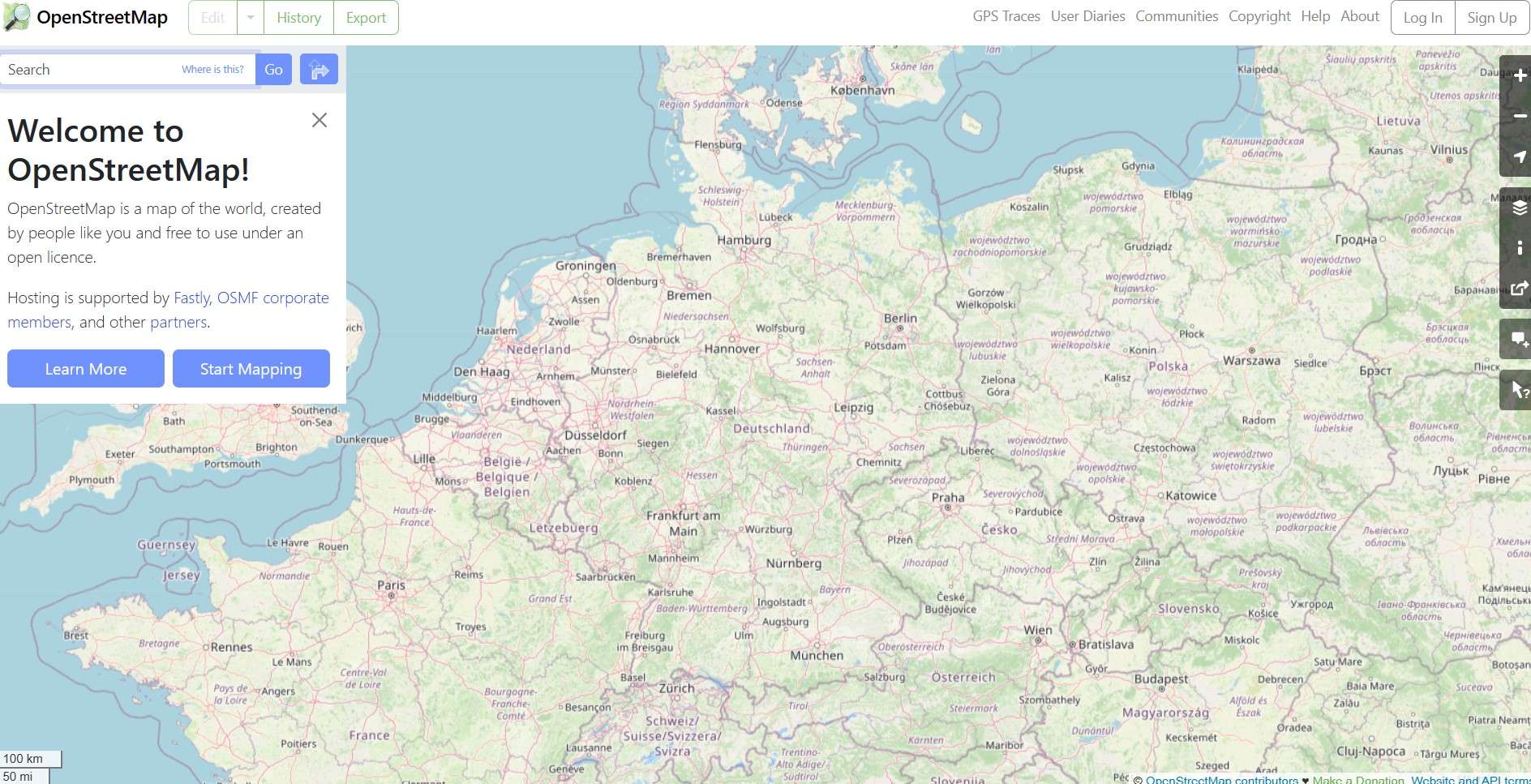Open the map Layers icon

pyautogui.click(x=1519, y=208)
